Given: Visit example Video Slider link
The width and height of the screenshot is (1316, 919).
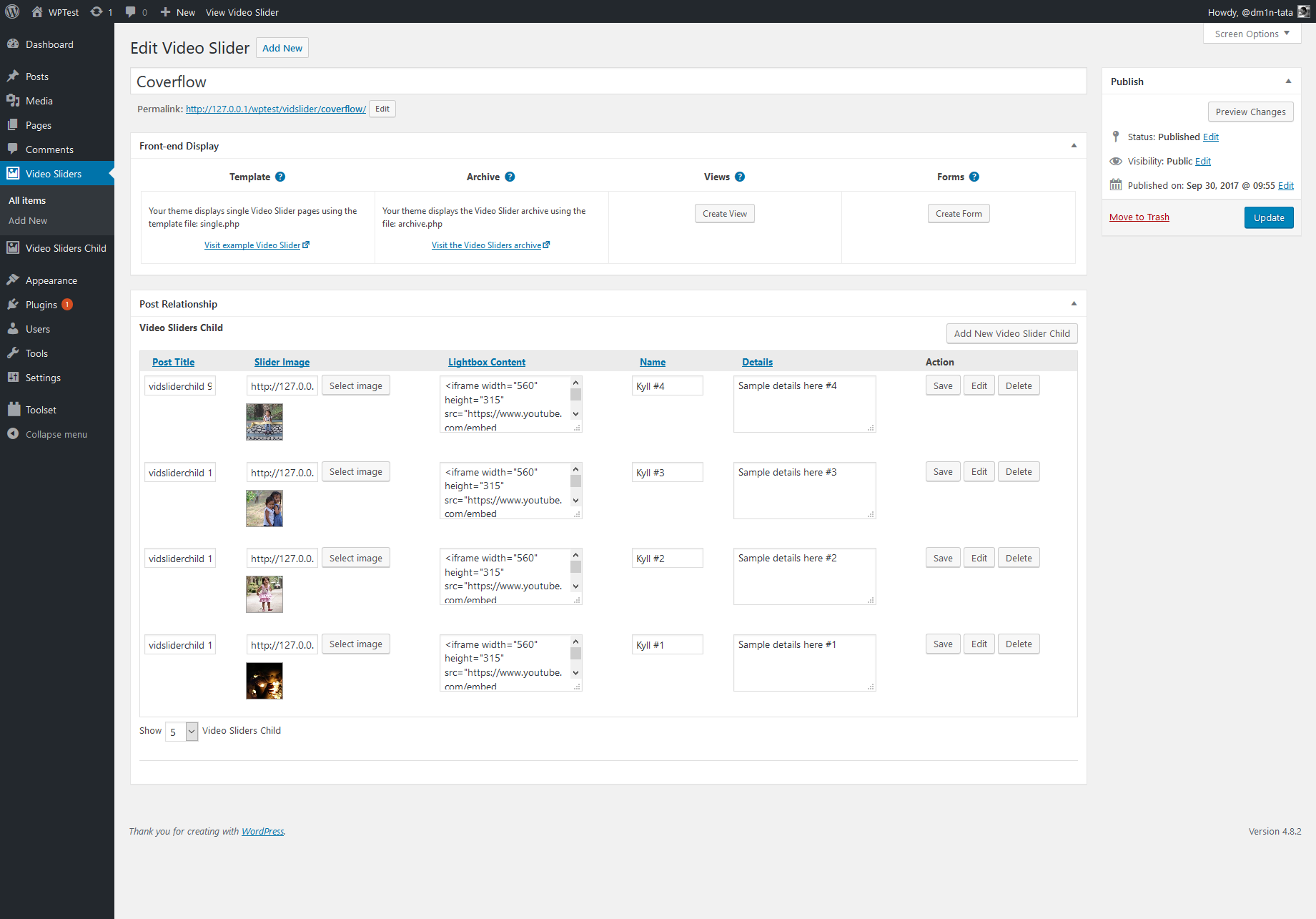Looking at the screenshot, I should [257, 245].
